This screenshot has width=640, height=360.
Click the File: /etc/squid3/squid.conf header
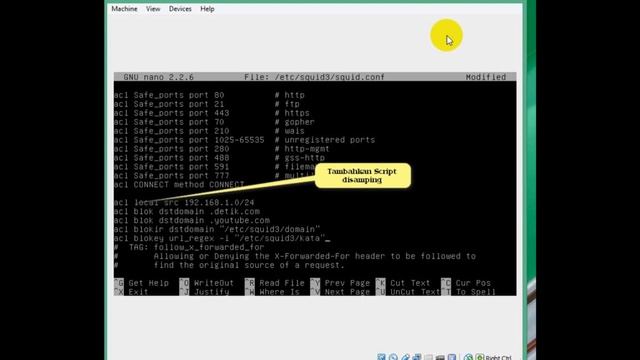pos(314,77)
